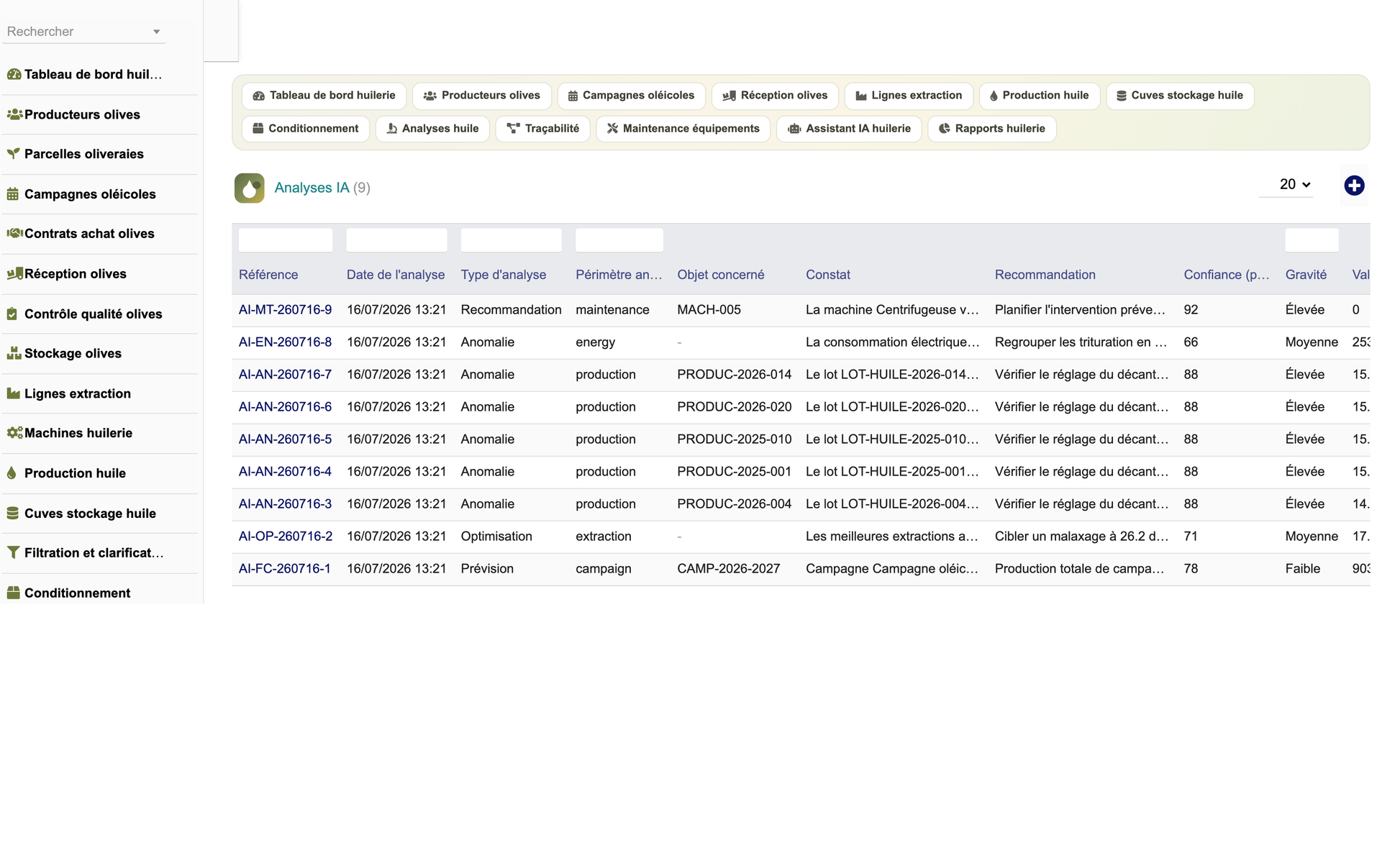Screen dimensions: 1400x866
Task: Open reference link AI-FC-260716-1
Action: click(x=285, y=569)
